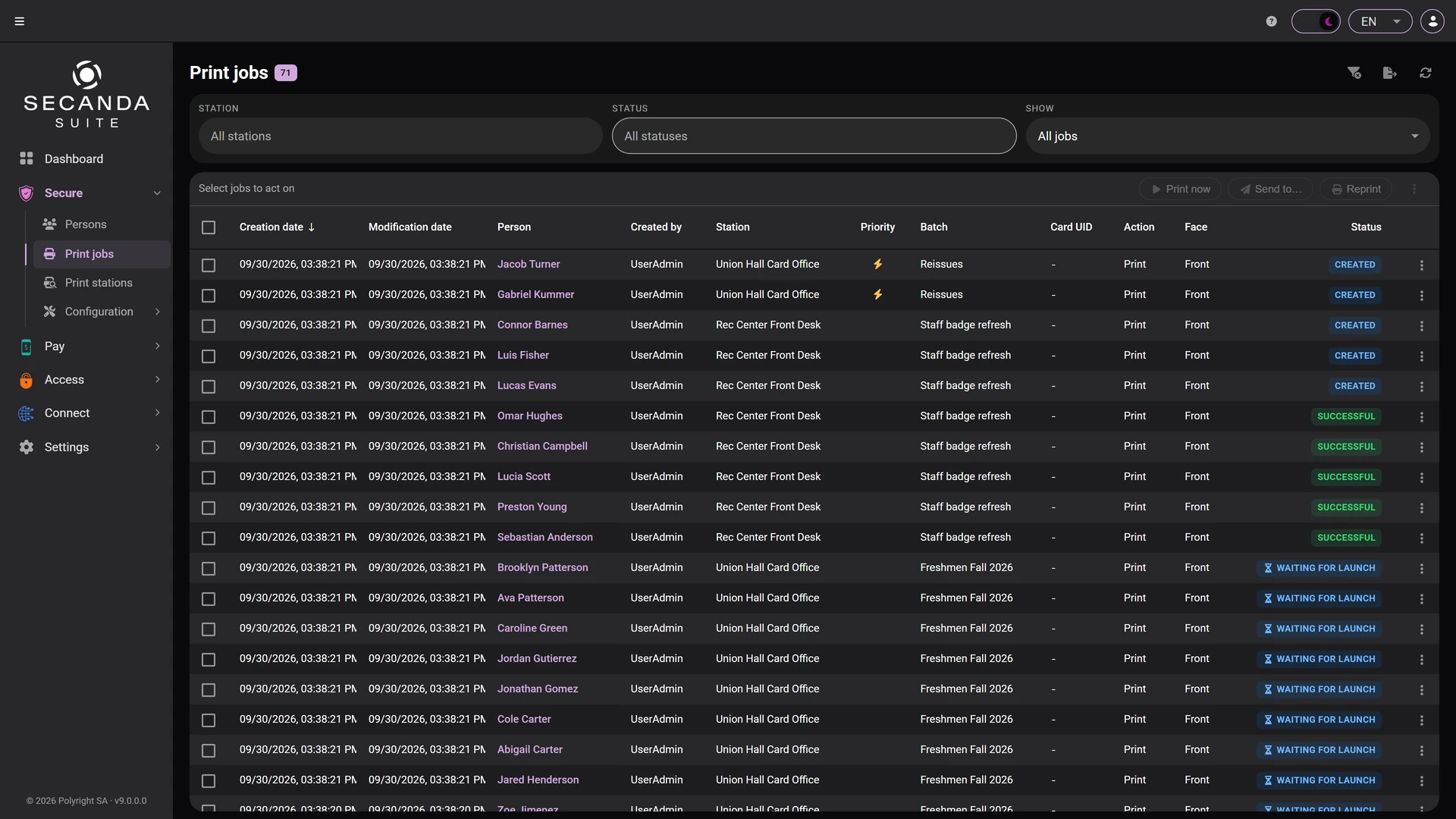The height and width of the screenshot is (819, 1456).
Task: Expand the Access section
Action: [89, 379]
